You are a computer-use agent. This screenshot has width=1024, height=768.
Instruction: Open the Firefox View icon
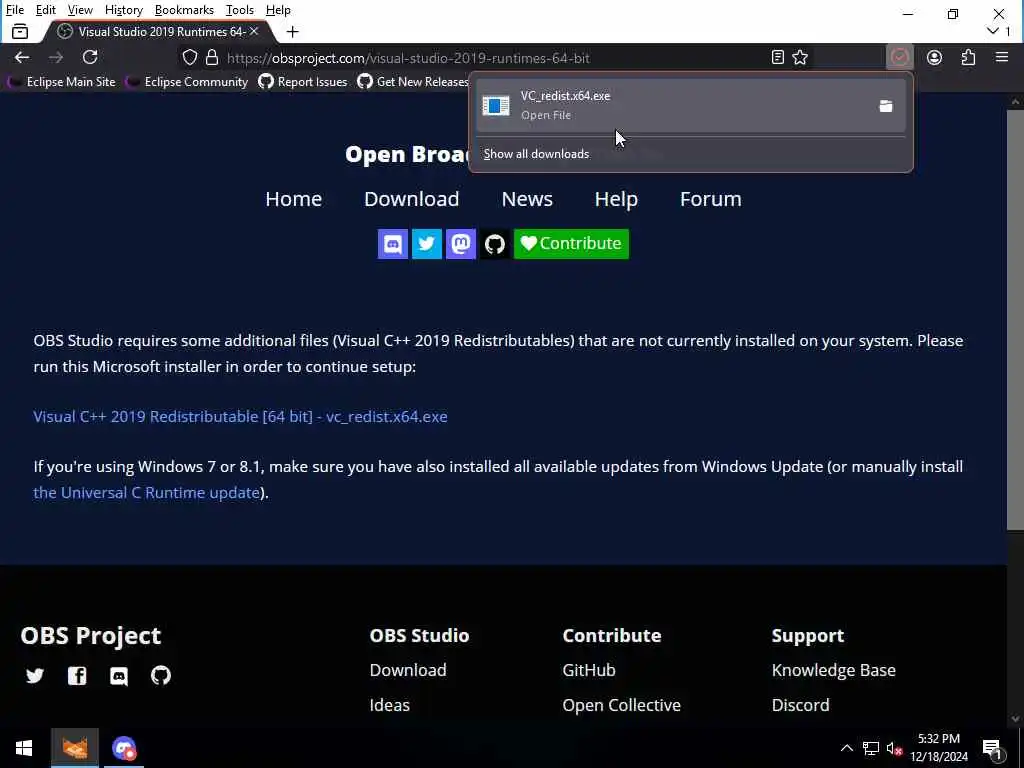20,31
